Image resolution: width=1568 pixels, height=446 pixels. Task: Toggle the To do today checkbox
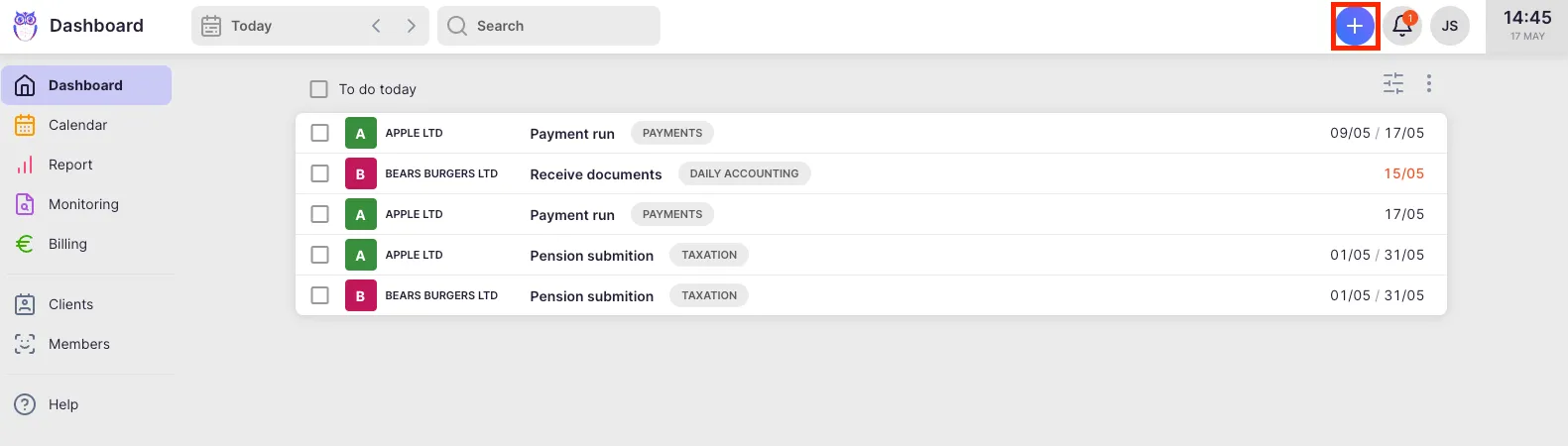318,89
